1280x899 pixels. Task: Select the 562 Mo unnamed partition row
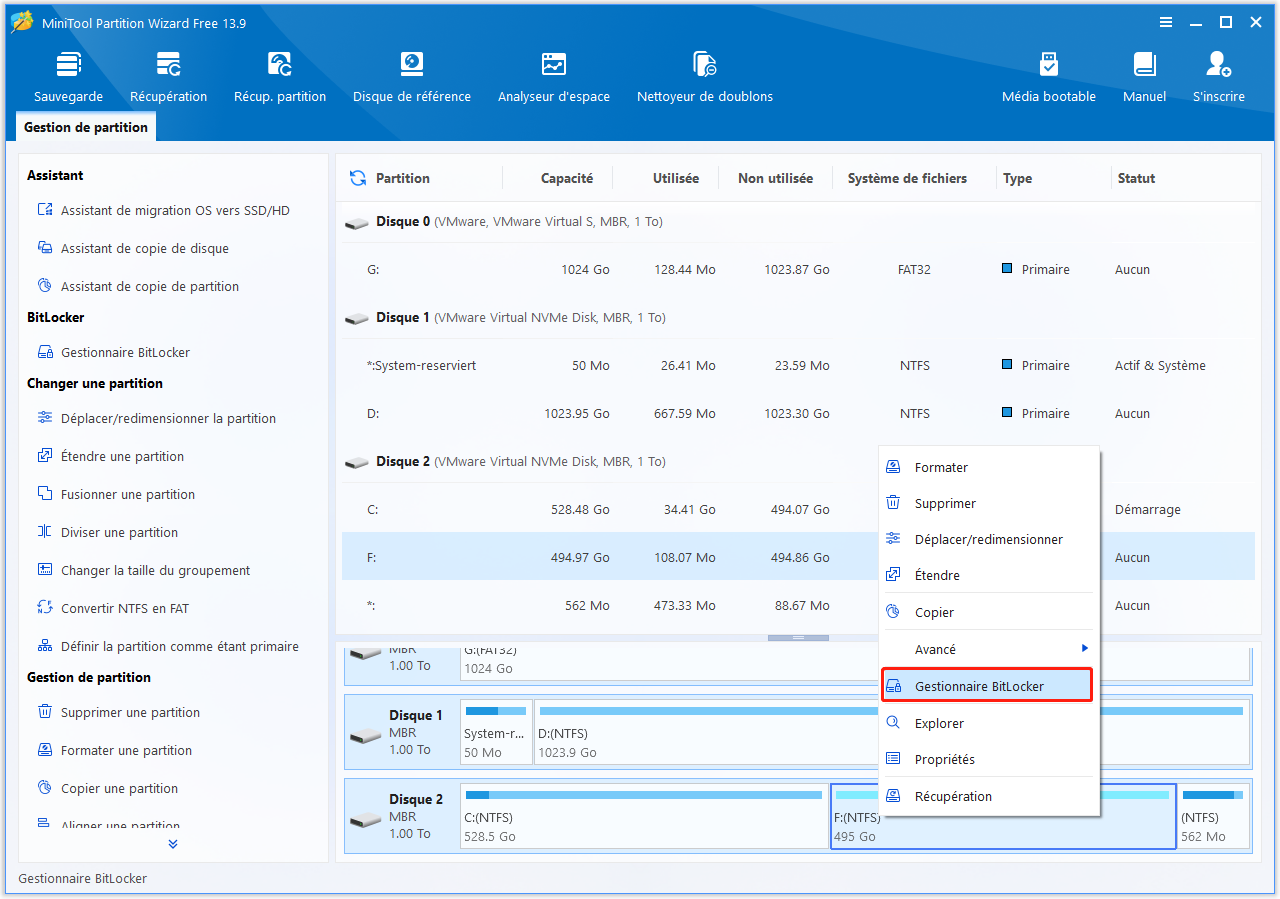(610, 606)
